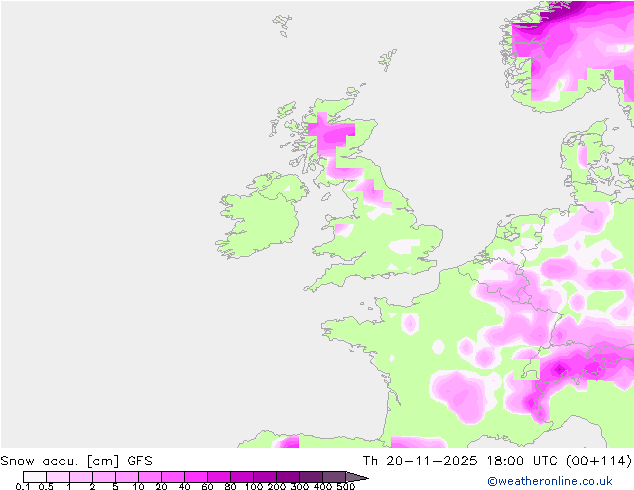Open the weatheronline.co.uk link
Image resolution: width=634 pixels, height=490 pixels.
point(550,481)
